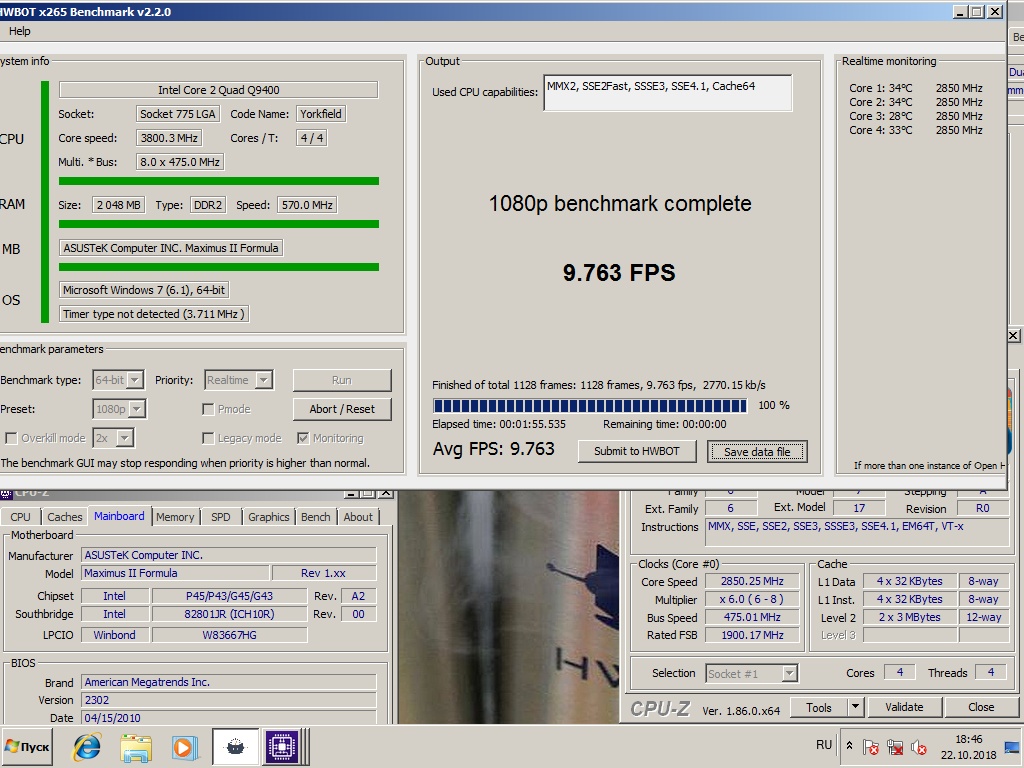
Task: Switch to SPD tab in CPU-Z
Action: coord(221,517)
